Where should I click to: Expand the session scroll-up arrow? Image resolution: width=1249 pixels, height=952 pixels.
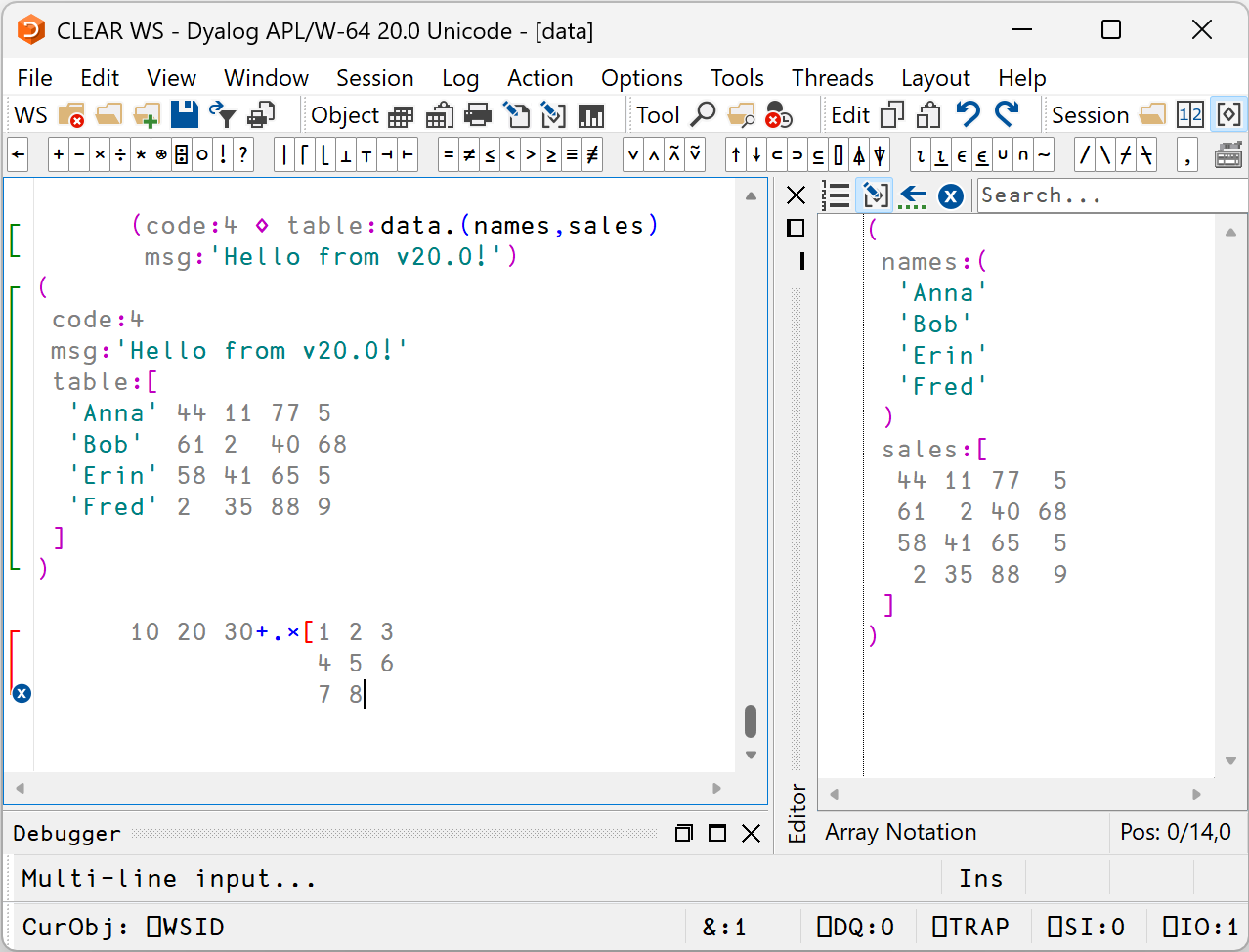click(751, 196)
